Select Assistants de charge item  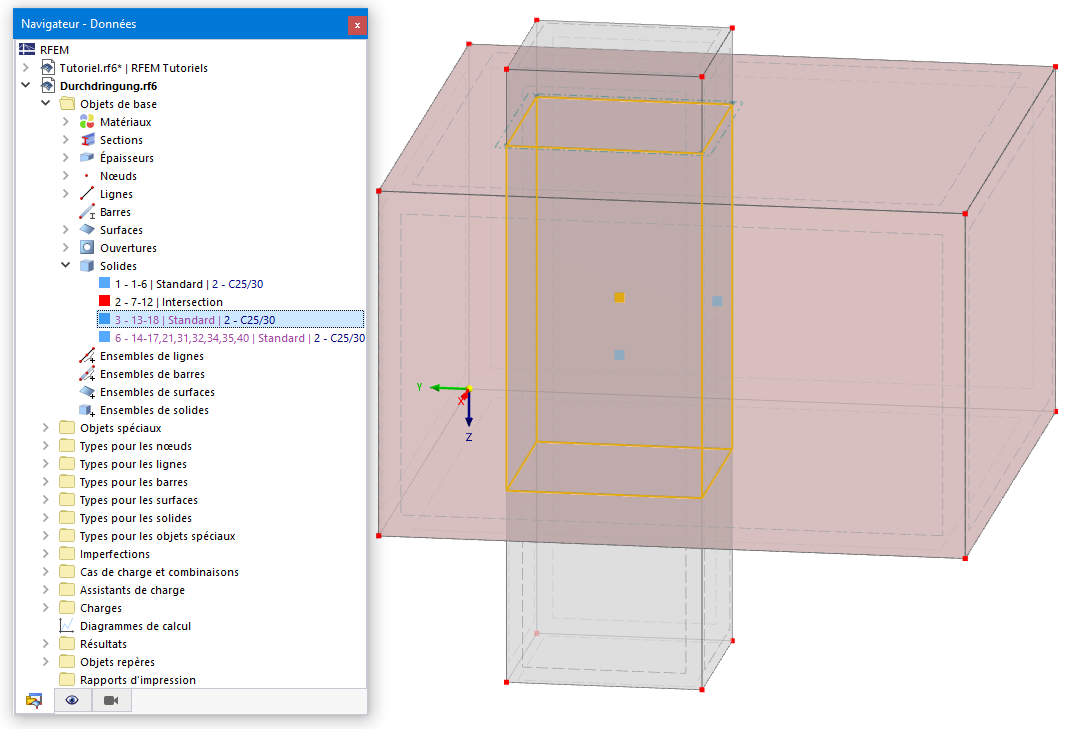pos(132,590)
